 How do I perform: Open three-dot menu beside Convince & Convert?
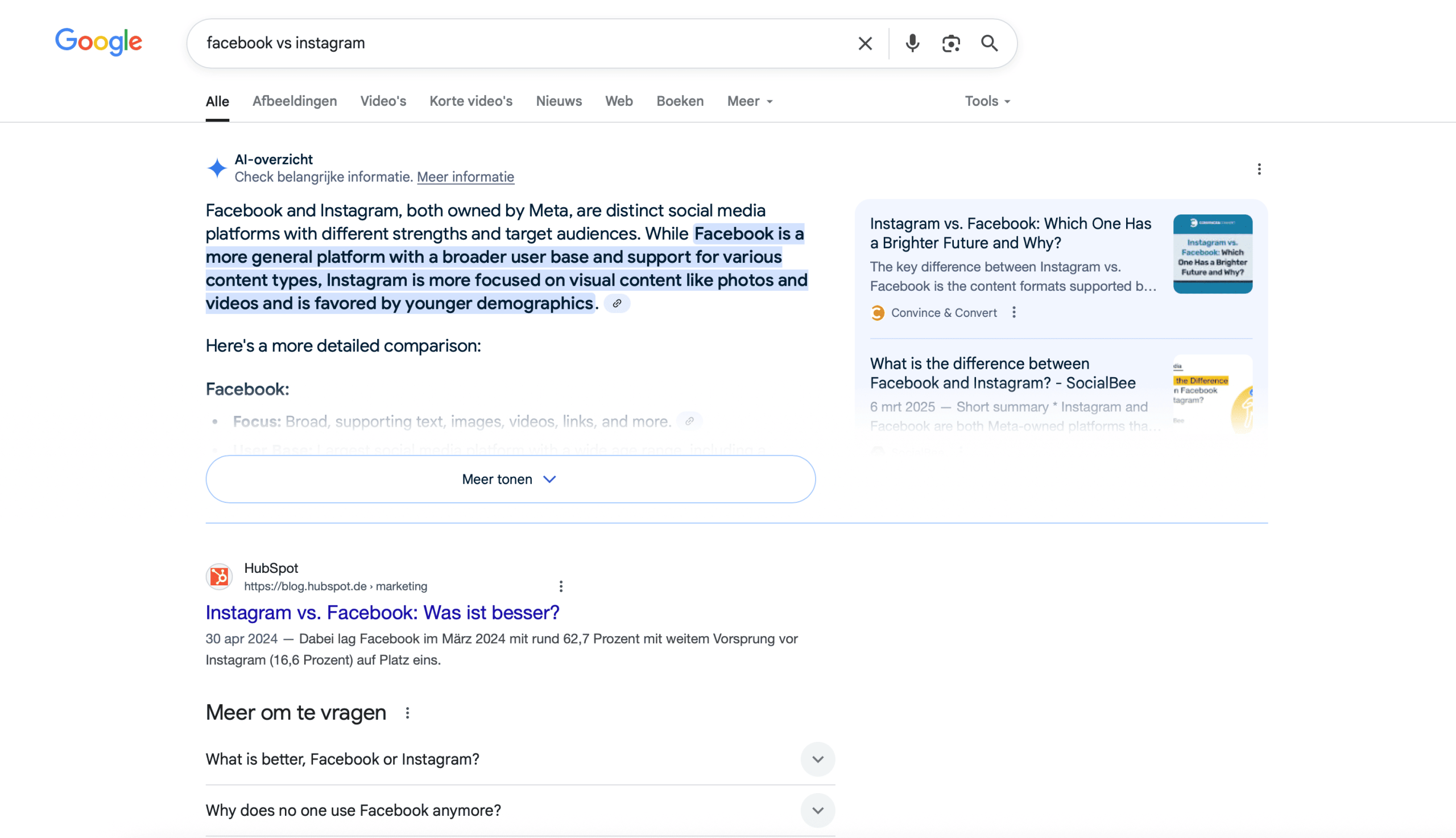click(x=1014, y=312)
